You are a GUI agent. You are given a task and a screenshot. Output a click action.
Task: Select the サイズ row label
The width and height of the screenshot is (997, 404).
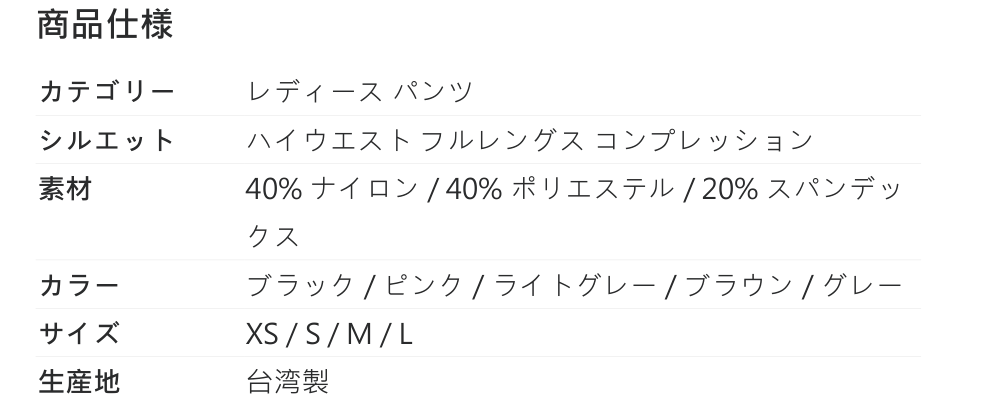(x=79, y=334)
